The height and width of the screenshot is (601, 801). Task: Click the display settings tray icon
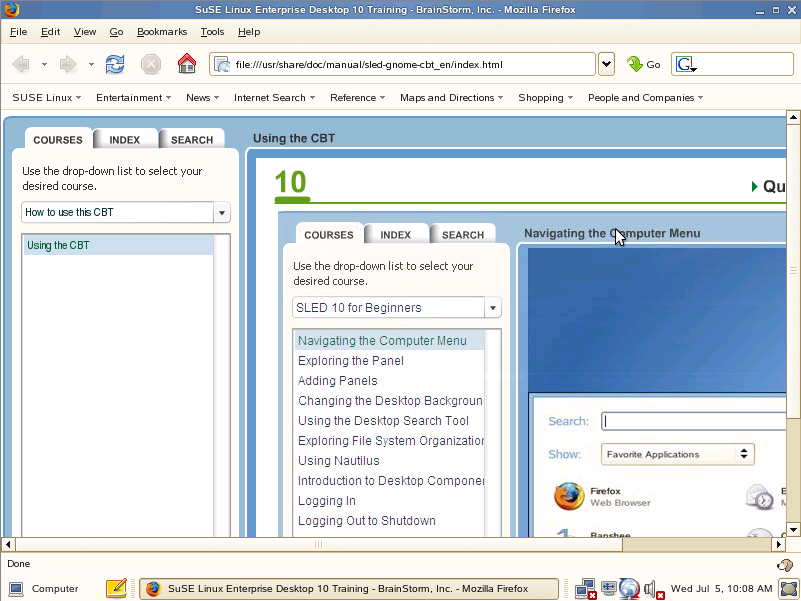coord(608,588)
